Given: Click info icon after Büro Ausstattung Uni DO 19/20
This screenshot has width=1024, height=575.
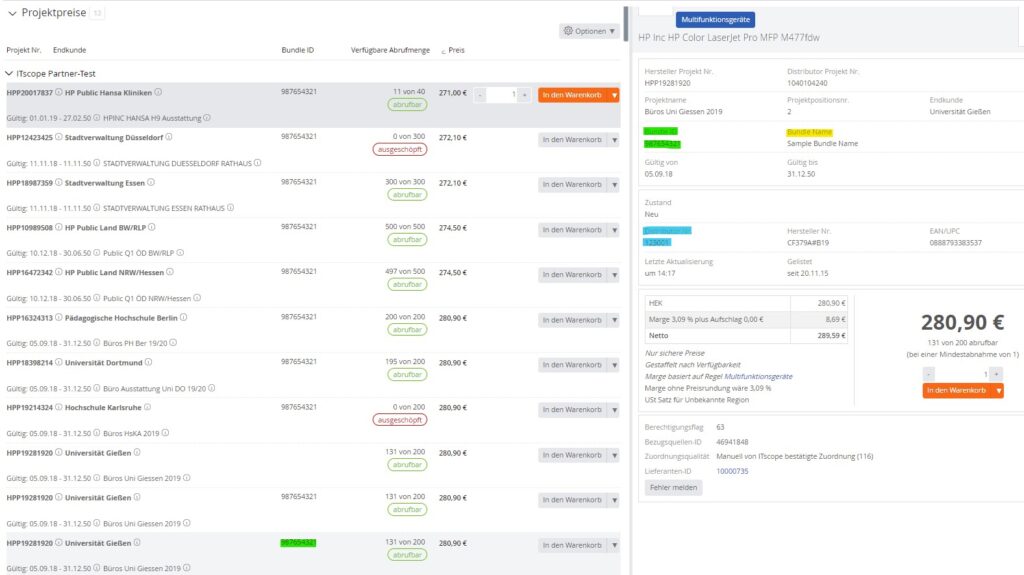Looking at the screenshot, I should pos(212,388).
